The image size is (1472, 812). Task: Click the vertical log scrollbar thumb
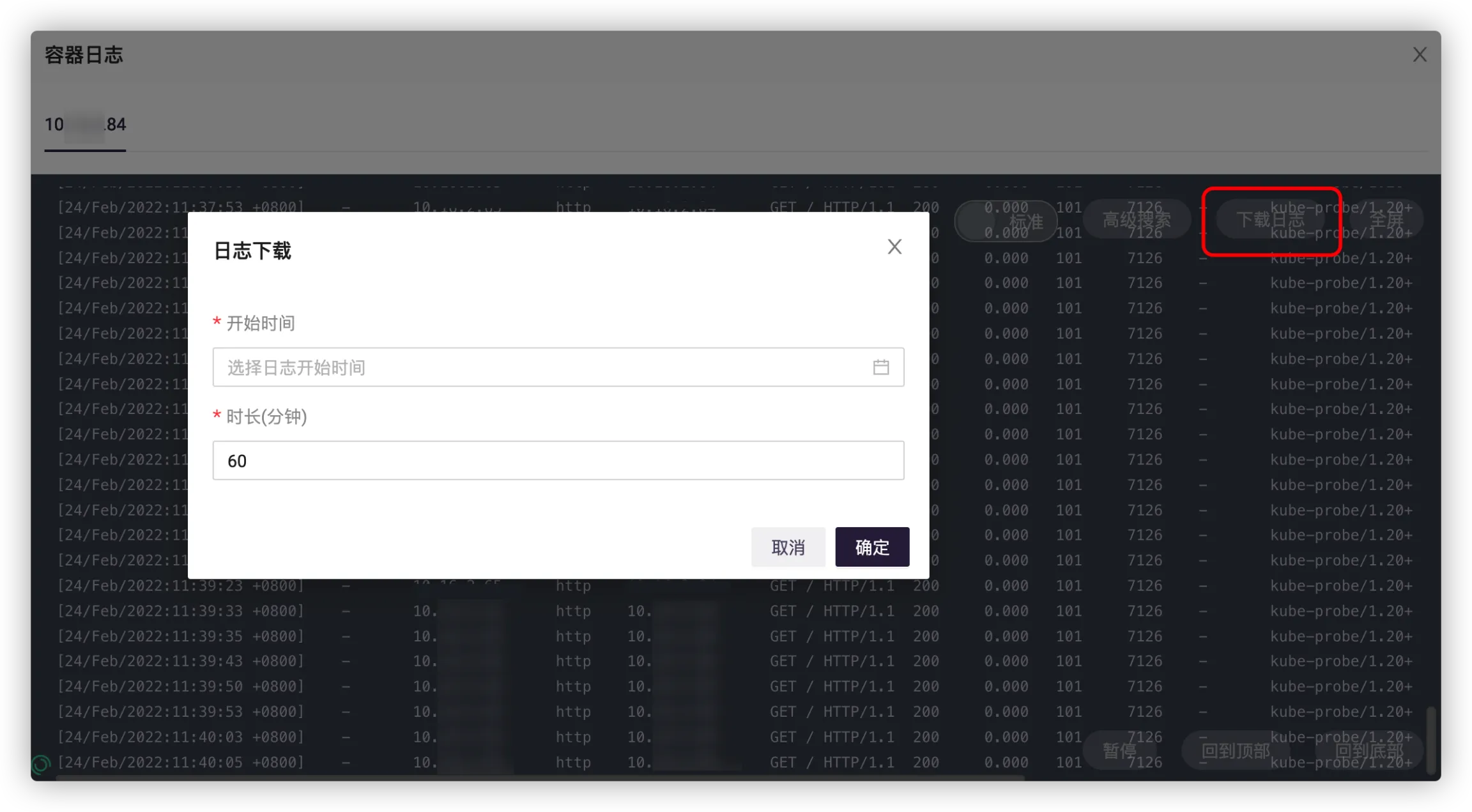point(1431,740)
